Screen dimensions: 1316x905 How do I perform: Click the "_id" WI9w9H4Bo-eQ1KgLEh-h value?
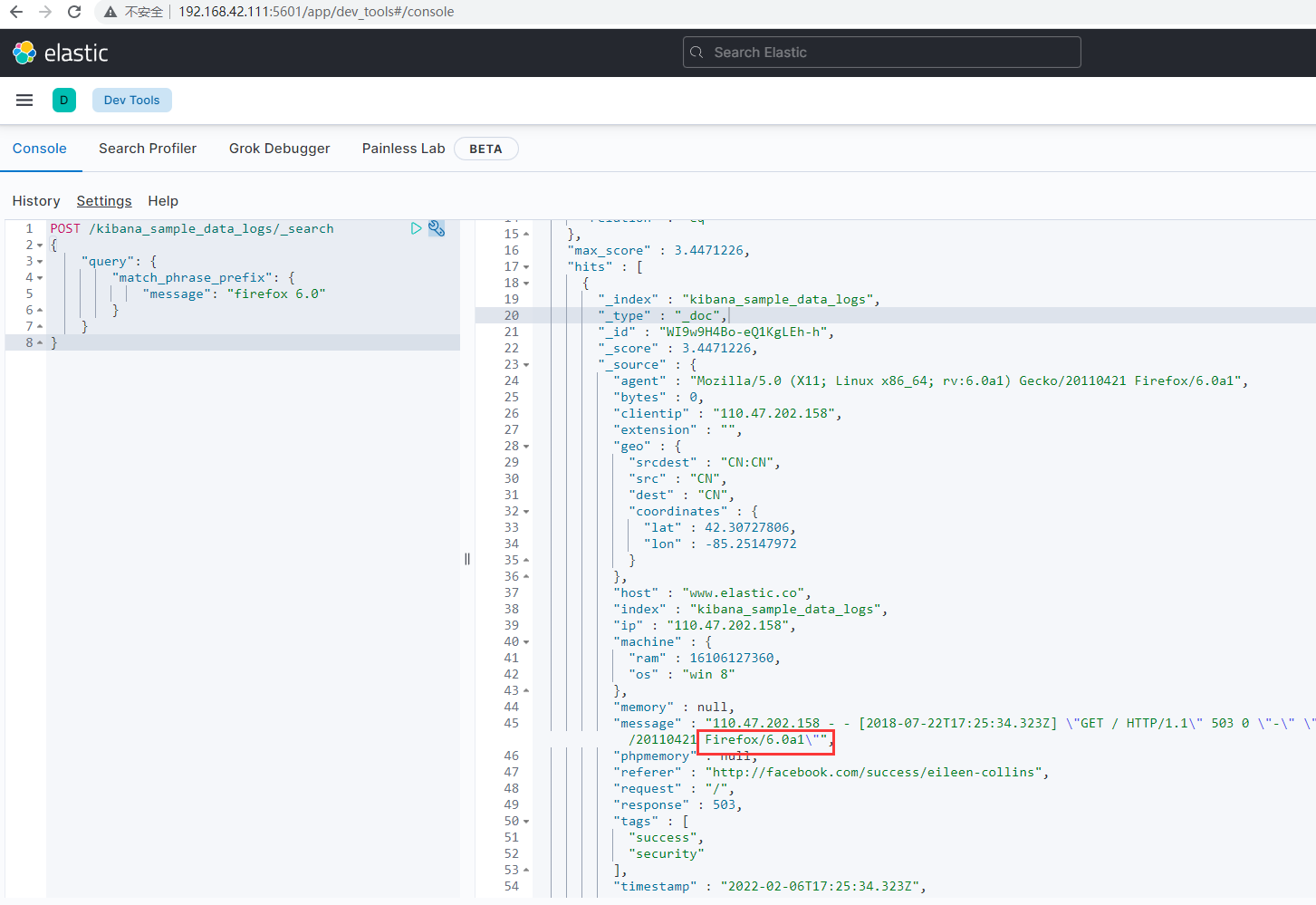(743, 332)
